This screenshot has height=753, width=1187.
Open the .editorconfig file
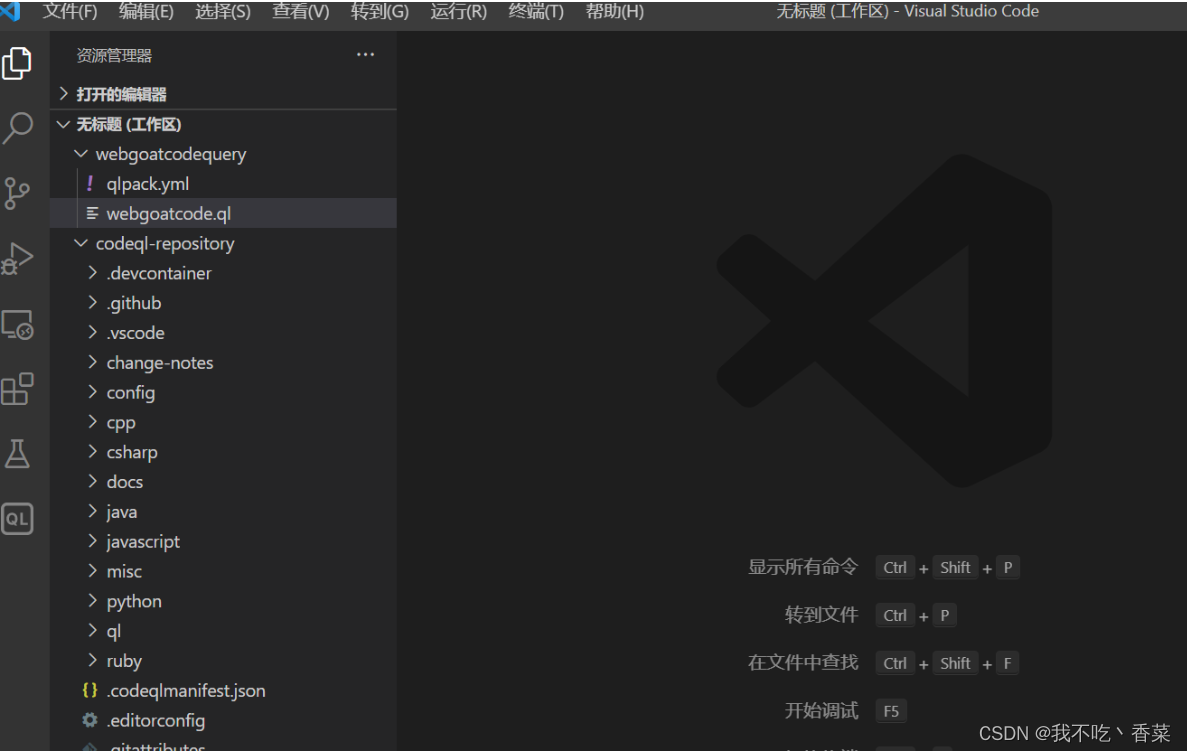click(223, 720)
